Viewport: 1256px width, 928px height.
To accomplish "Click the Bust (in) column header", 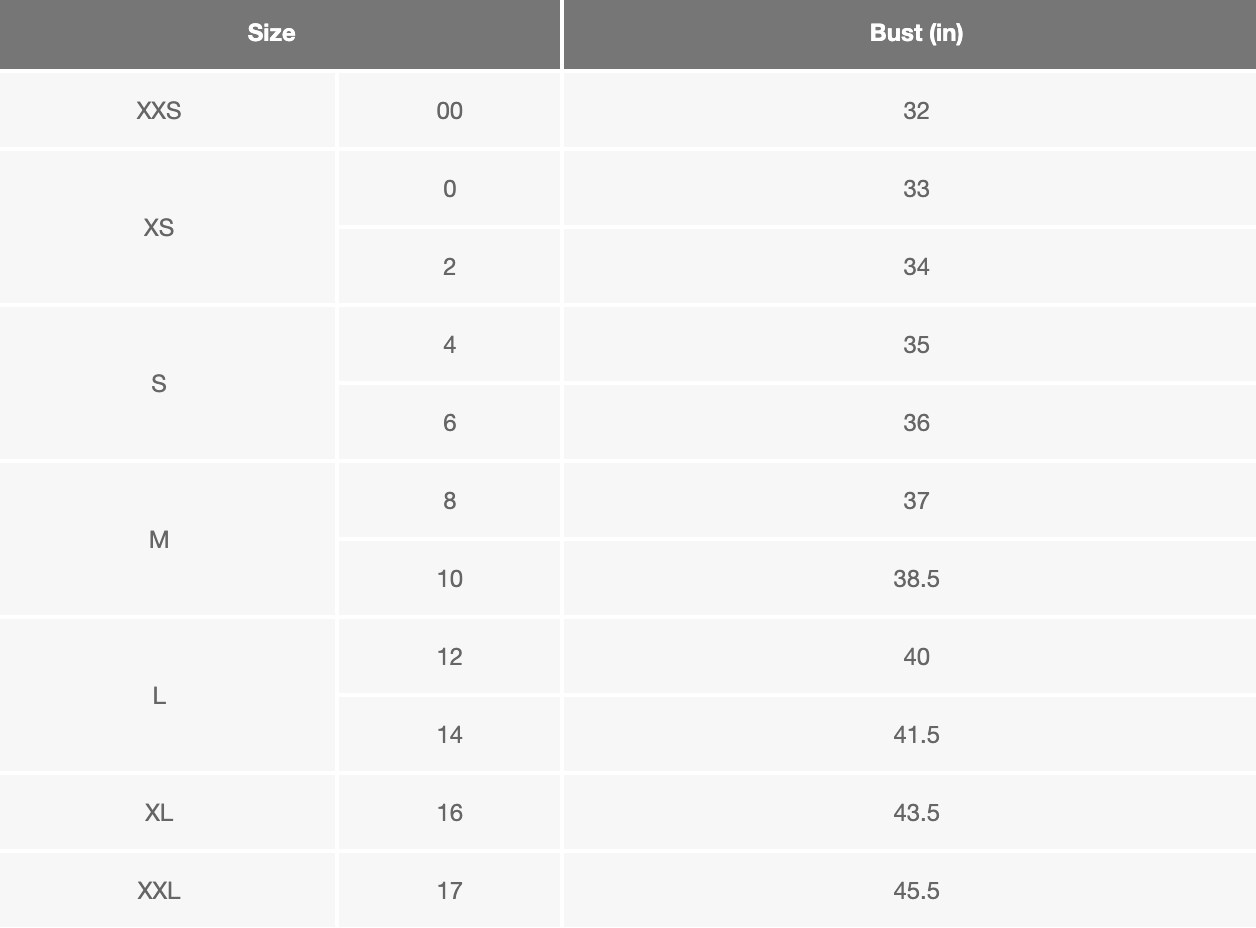I will [916, 33].
